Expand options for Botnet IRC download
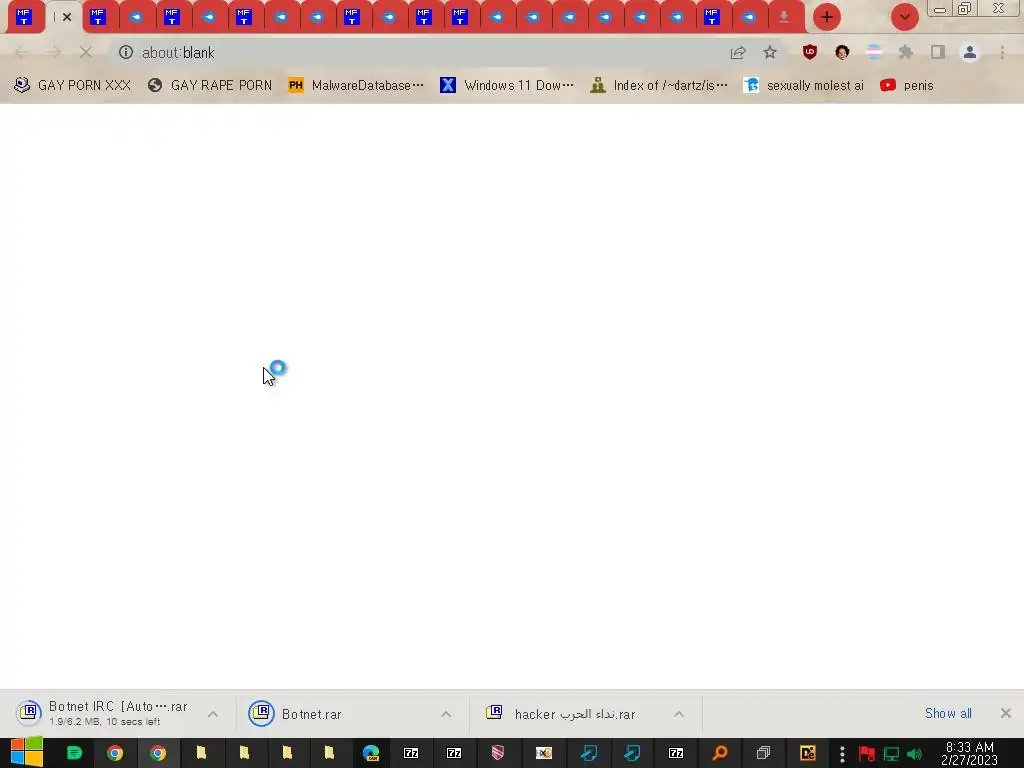 (213, 714)
